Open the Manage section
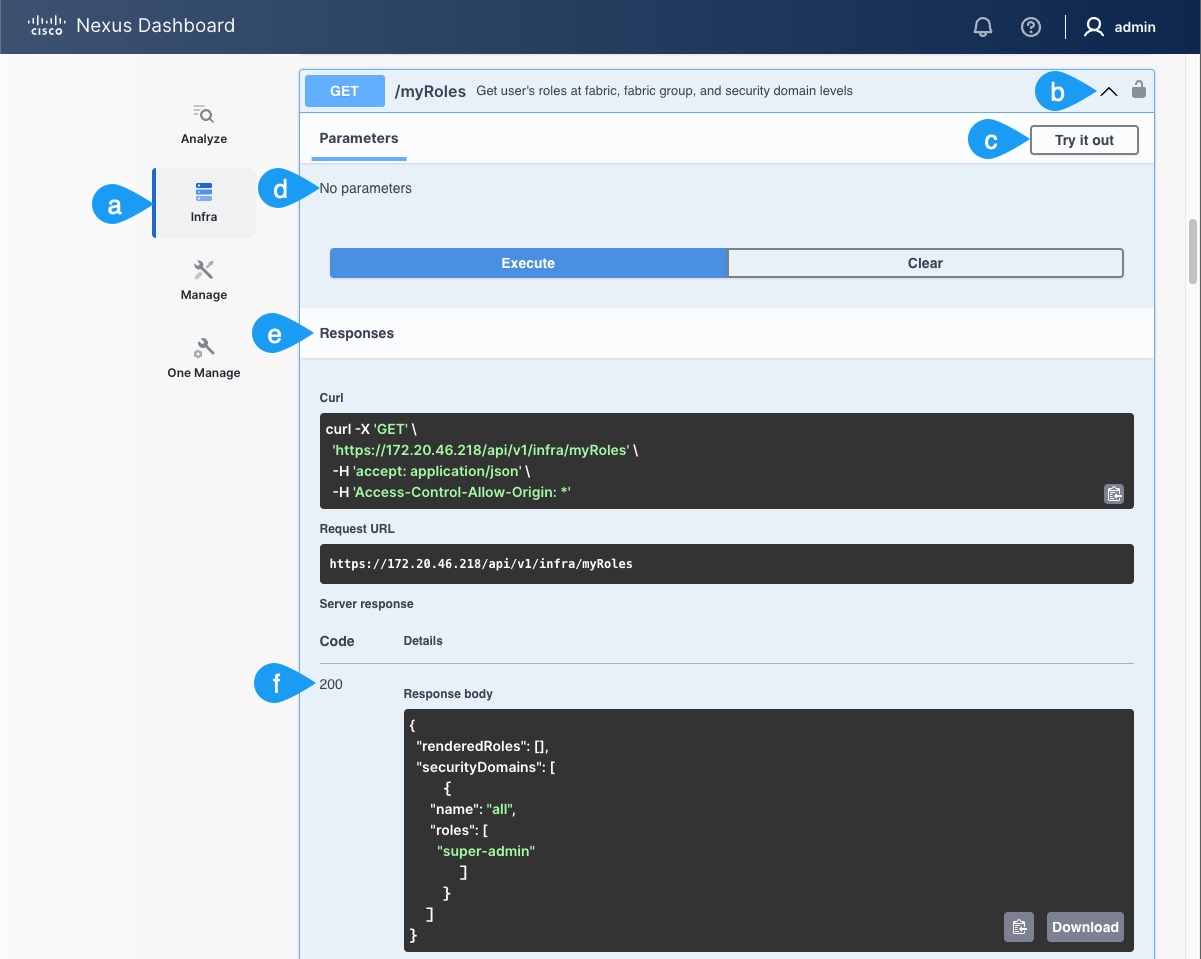Image resolution: width=1201 pixels, height=959 pixels. pos(203,280)
